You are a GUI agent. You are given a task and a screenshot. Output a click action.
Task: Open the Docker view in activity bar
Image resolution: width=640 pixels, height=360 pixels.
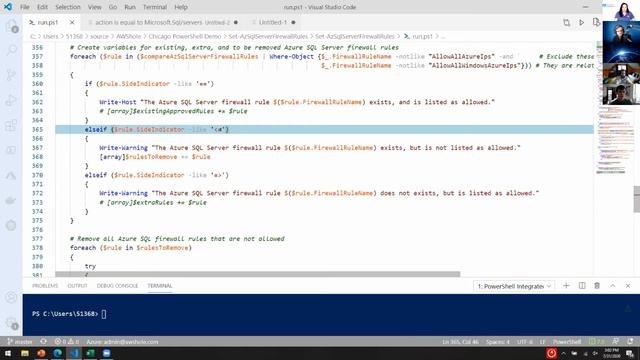click(x=11, y=200)
